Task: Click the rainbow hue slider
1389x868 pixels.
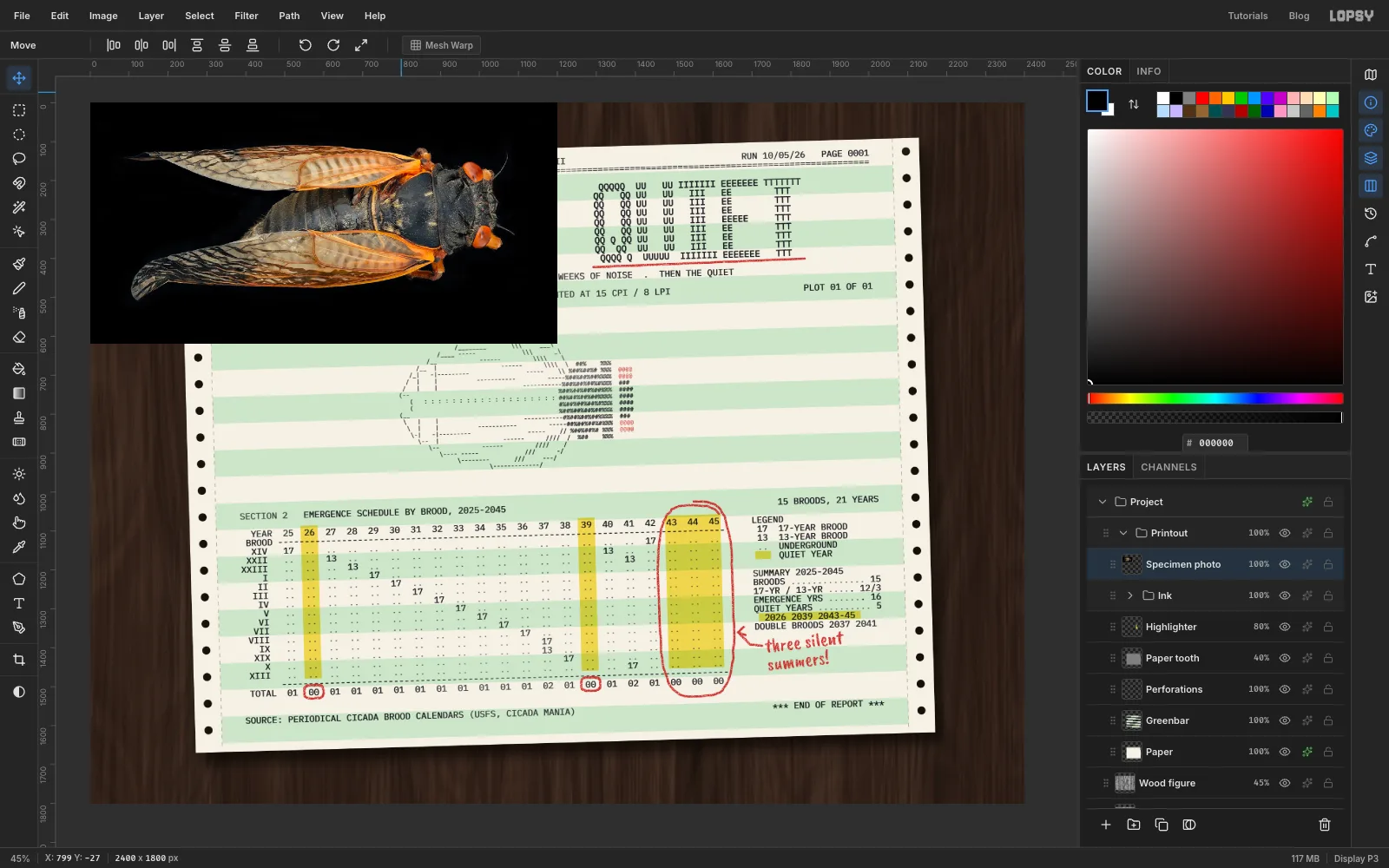Action: [x=1215, y=398]
